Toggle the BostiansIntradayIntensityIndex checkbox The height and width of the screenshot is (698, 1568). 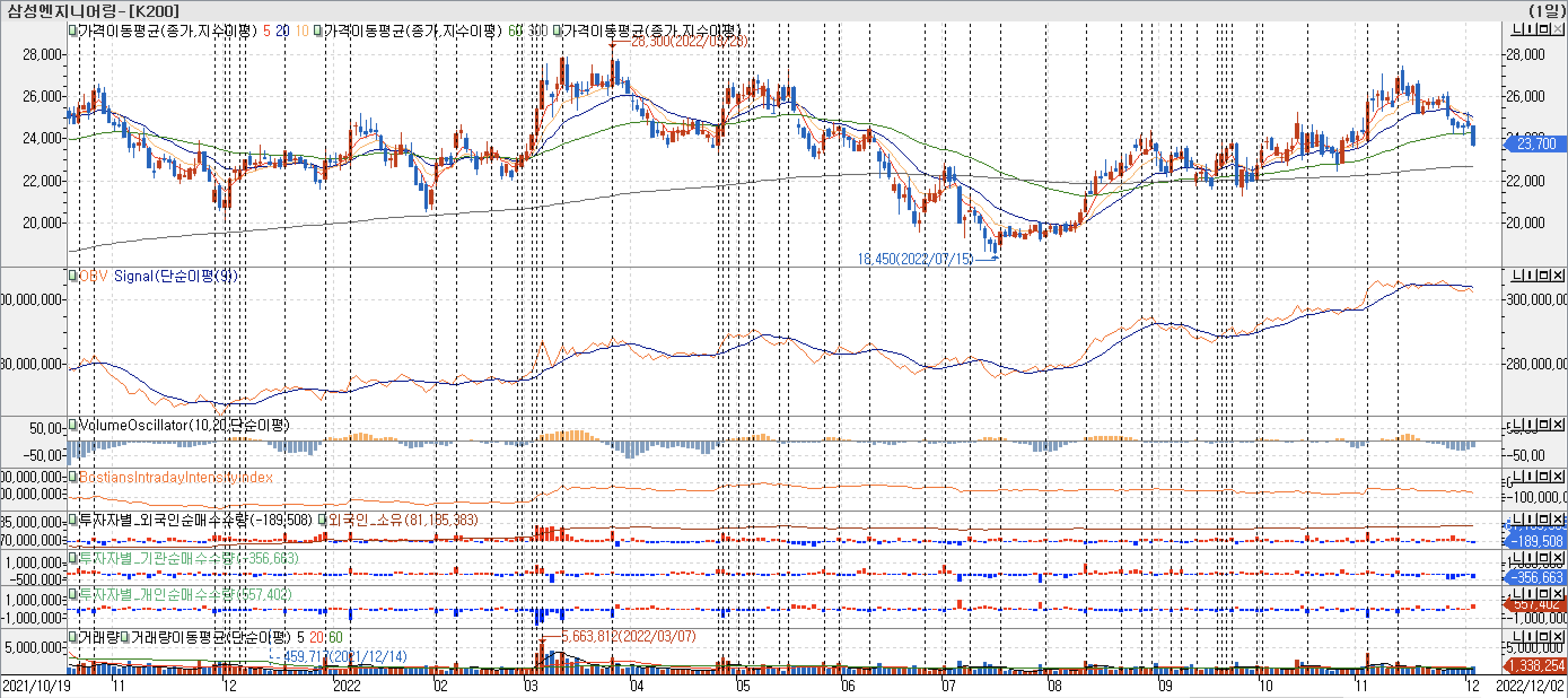coord(73,477)
